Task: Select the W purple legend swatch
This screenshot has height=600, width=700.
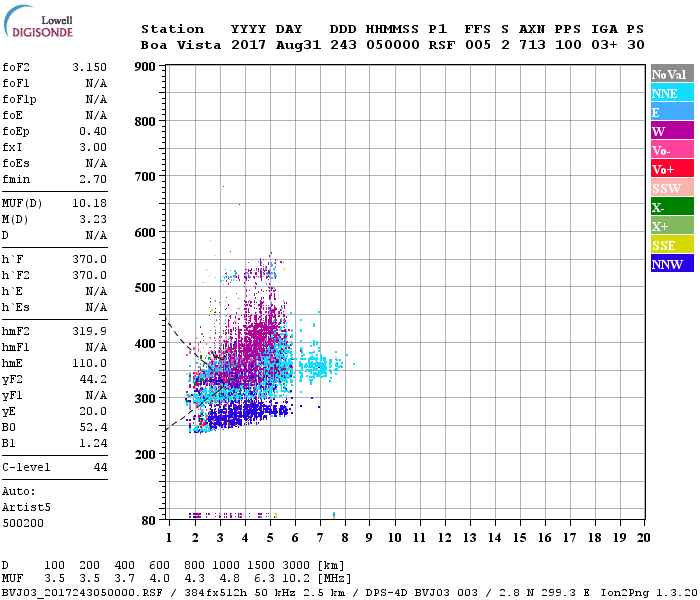Action: (672, 131)
